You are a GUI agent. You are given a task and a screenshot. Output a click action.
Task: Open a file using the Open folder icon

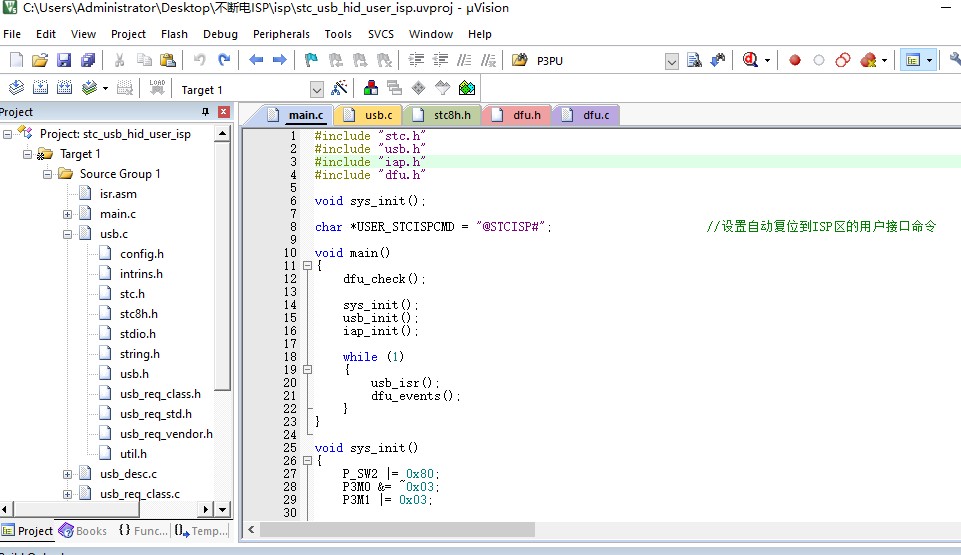[40, 60]
